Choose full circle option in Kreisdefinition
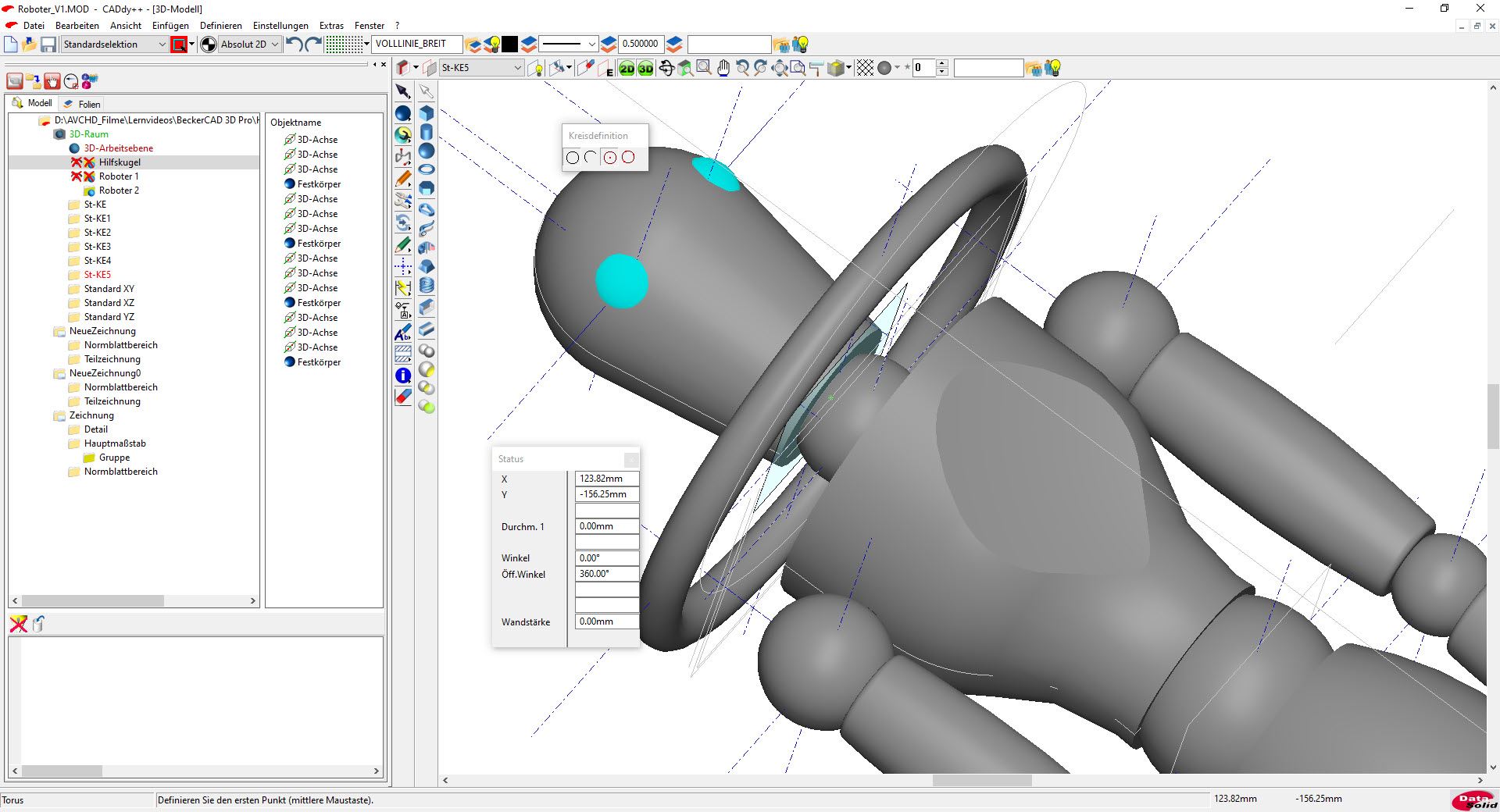 [573, 158]
